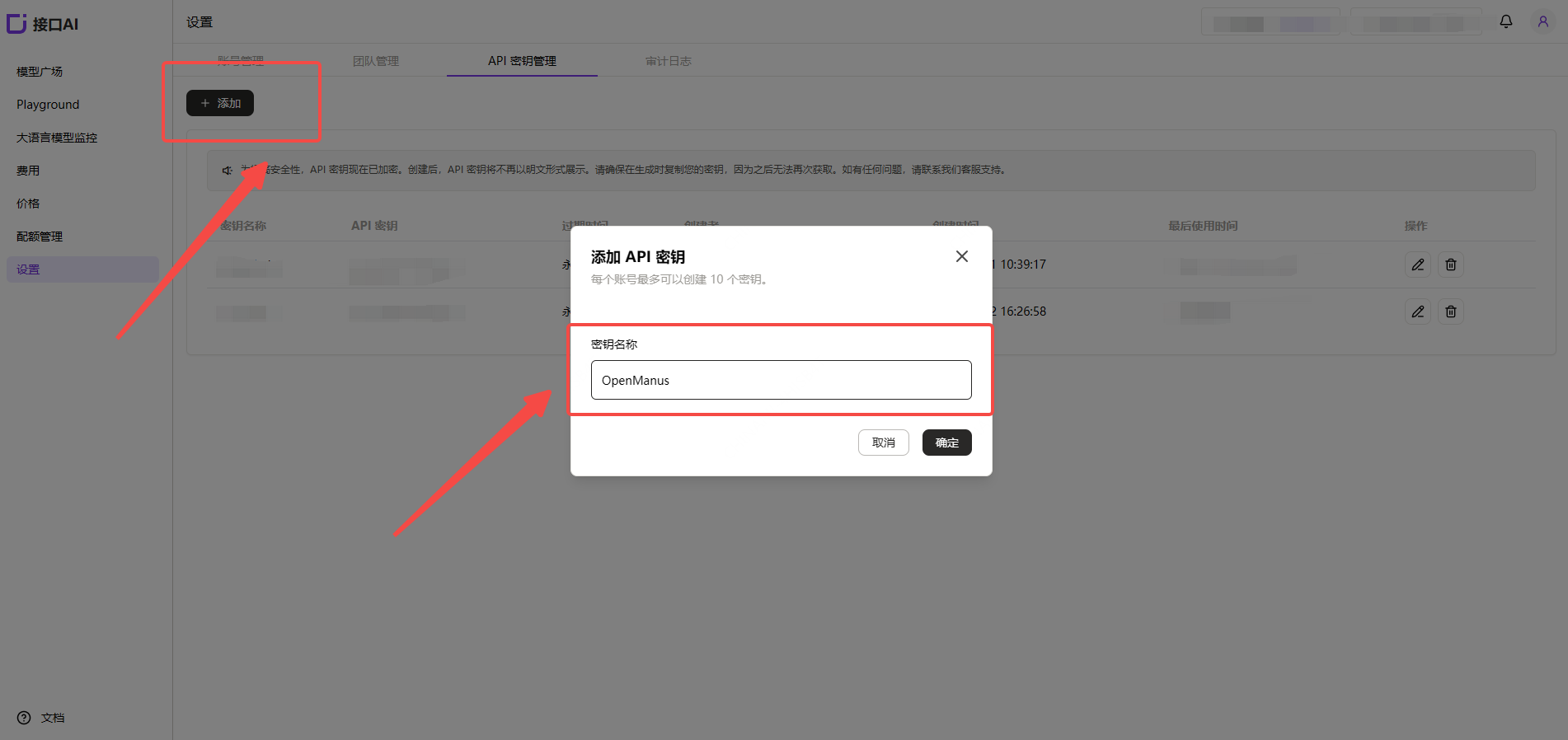Cancel with the 取消 button
This screenshot has height=740, width=1568.
[884, 443]
